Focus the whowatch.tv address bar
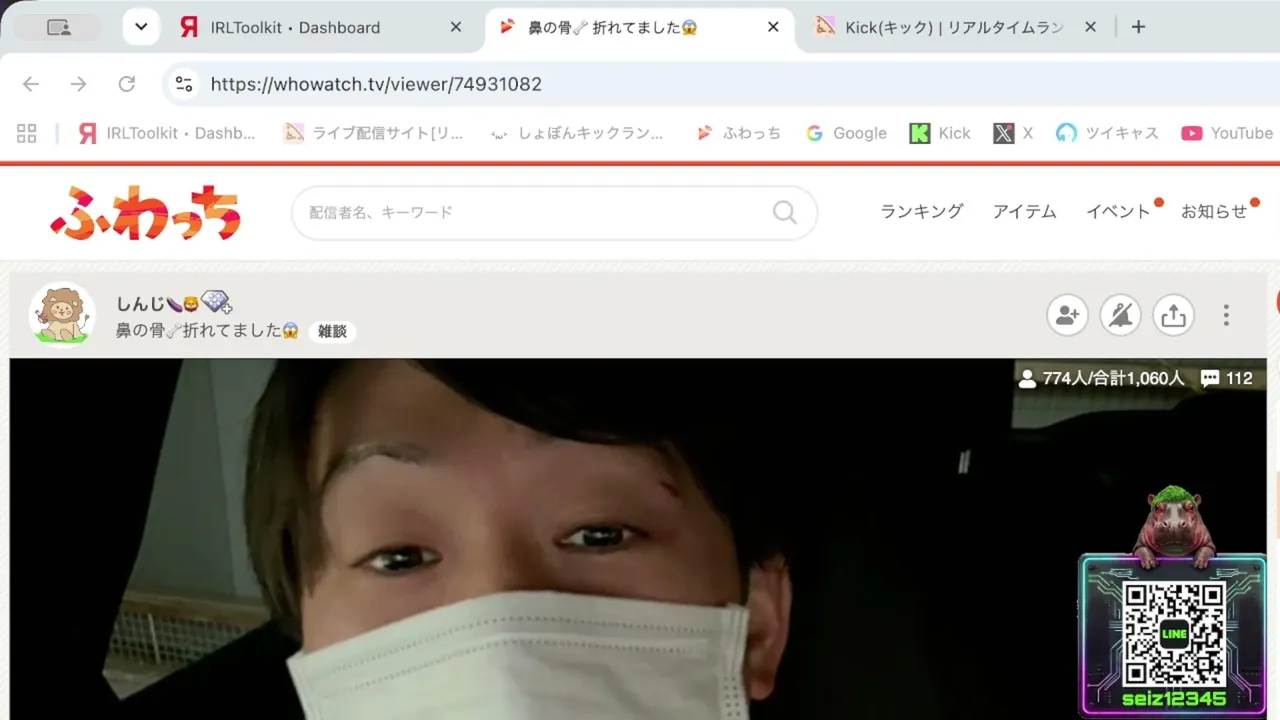Screen dimensions: 1280x720 click(720, 84)
